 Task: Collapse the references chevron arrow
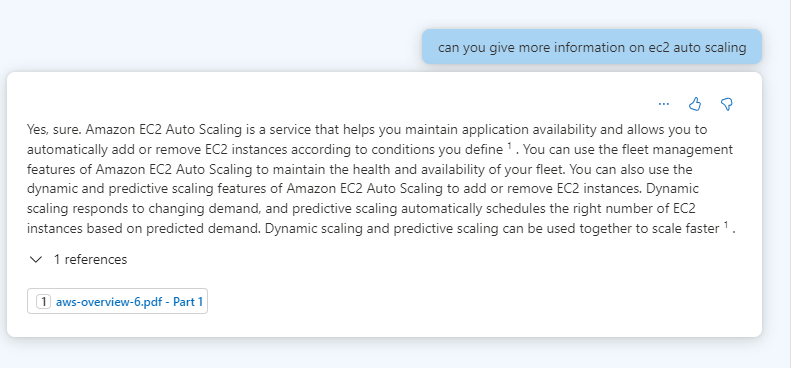[36, 259]
